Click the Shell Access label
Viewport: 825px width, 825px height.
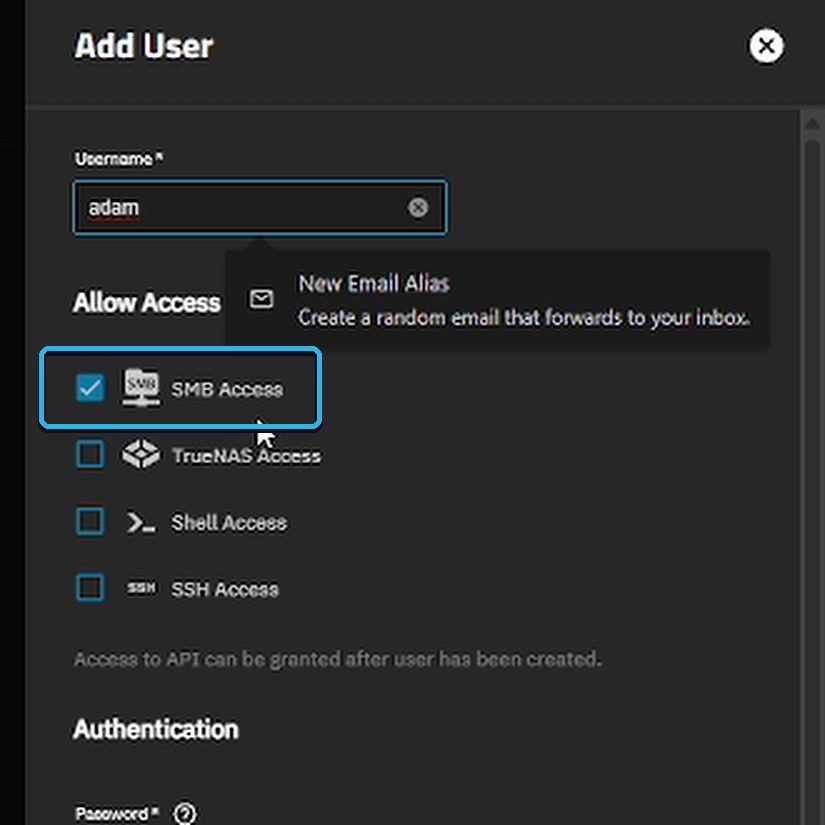click(229, 522)
